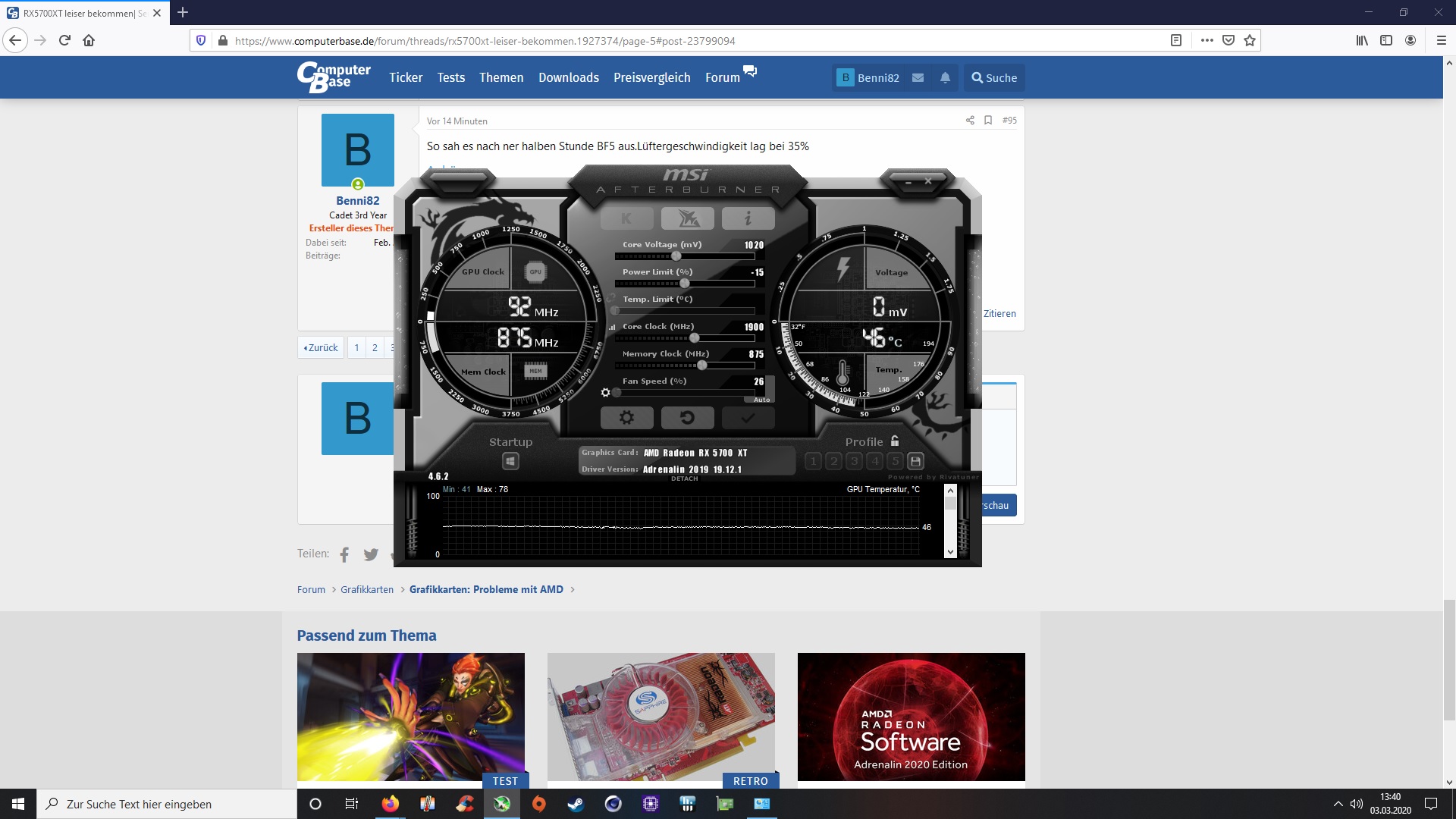Open the Benni82 account menu in the header
The height and width of the screenshot is (819, 1456).
(x=868, y=77)
